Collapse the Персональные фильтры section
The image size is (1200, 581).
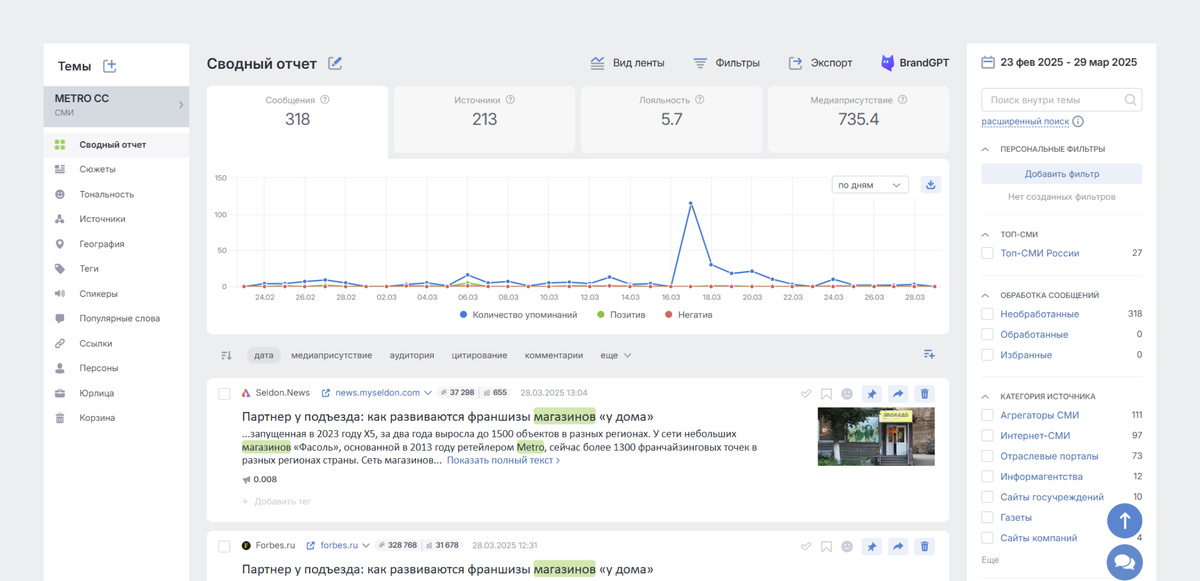point(985,149)
